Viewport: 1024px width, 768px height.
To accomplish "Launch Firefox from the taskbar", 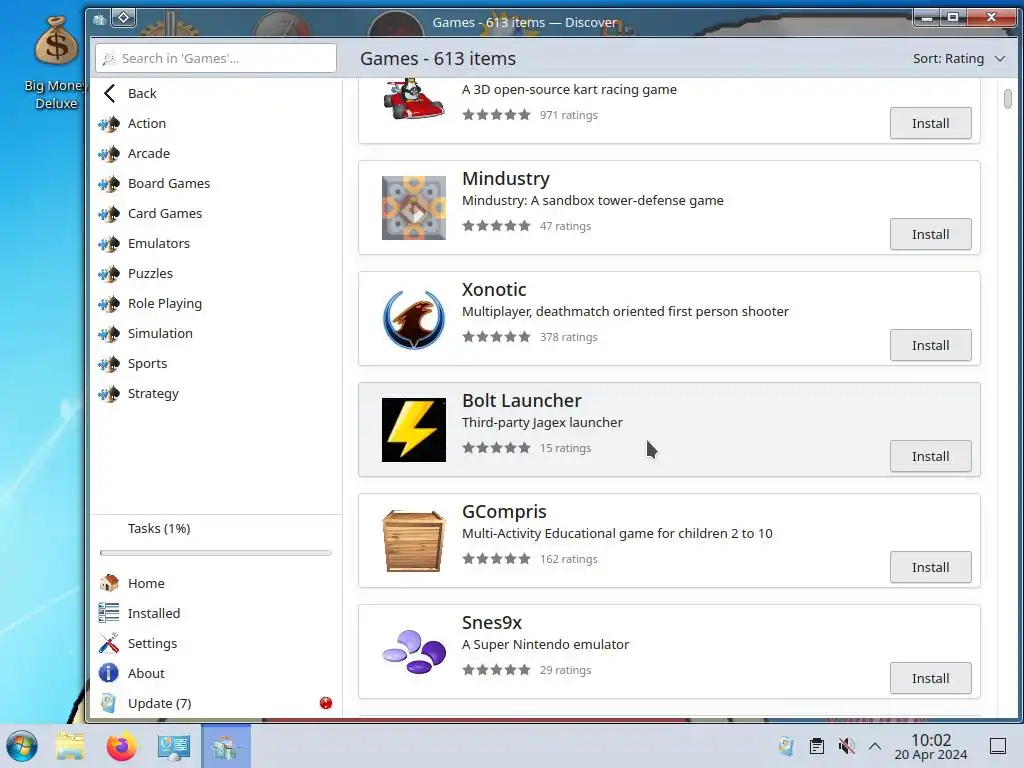I will [121, 746].
